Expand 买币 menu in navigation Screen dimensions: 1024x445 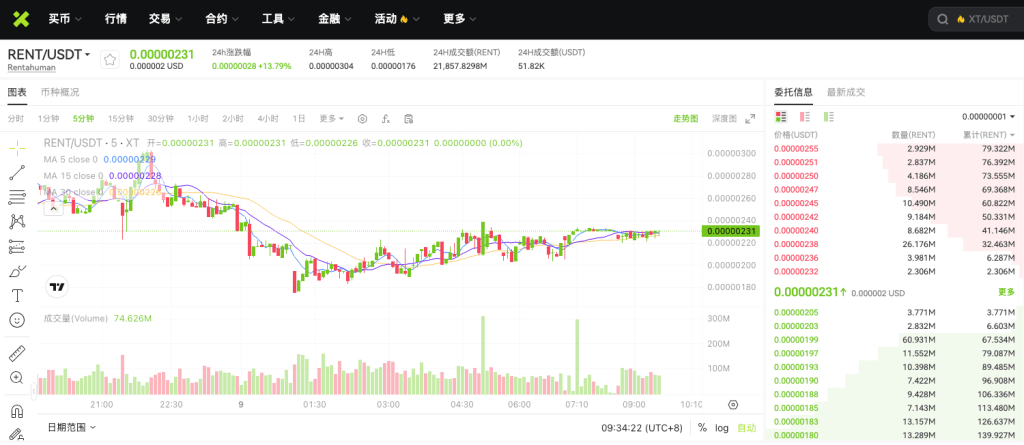(x=65, y=19)
